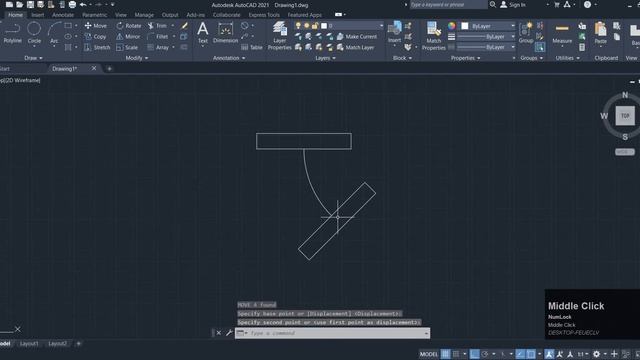Expand the Annotation panel
This screenshot has height=360, width=640.
tap(229, 58)
